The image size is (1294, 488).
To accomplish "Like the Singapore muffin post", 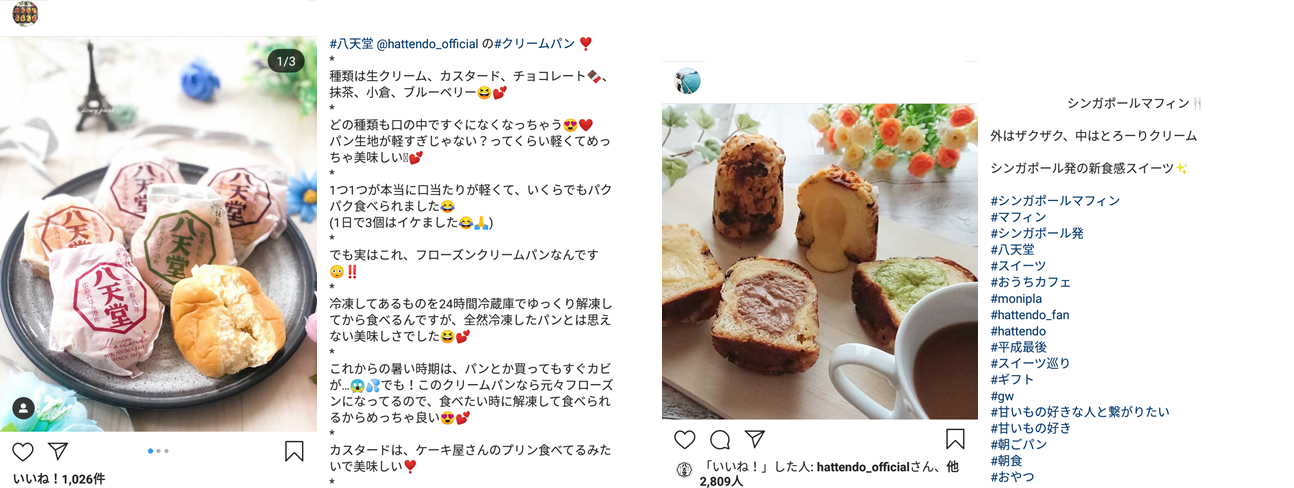I will pos(684,440).
